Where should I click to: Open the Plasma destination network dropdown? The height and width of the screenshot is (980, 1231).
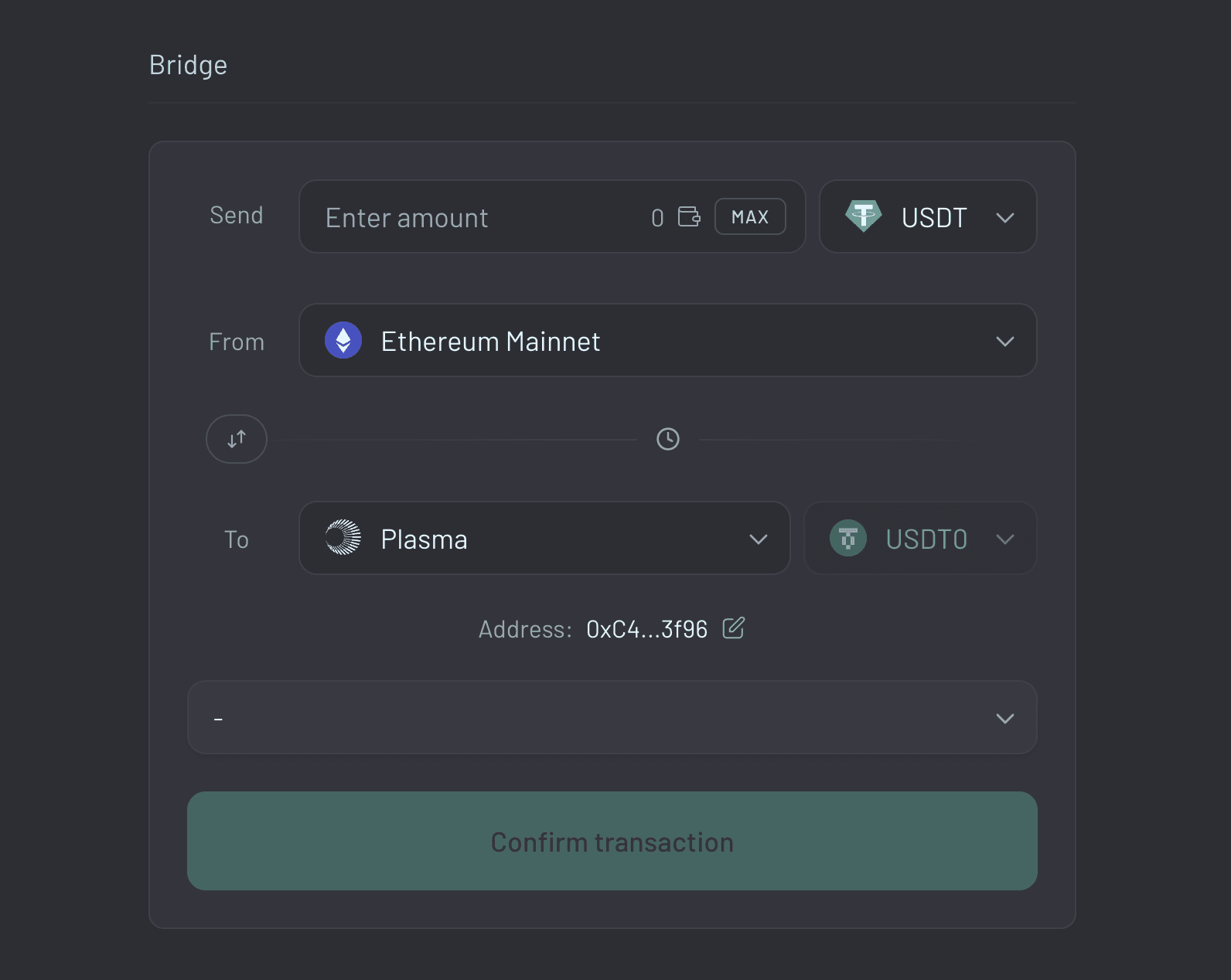point(758,539)
